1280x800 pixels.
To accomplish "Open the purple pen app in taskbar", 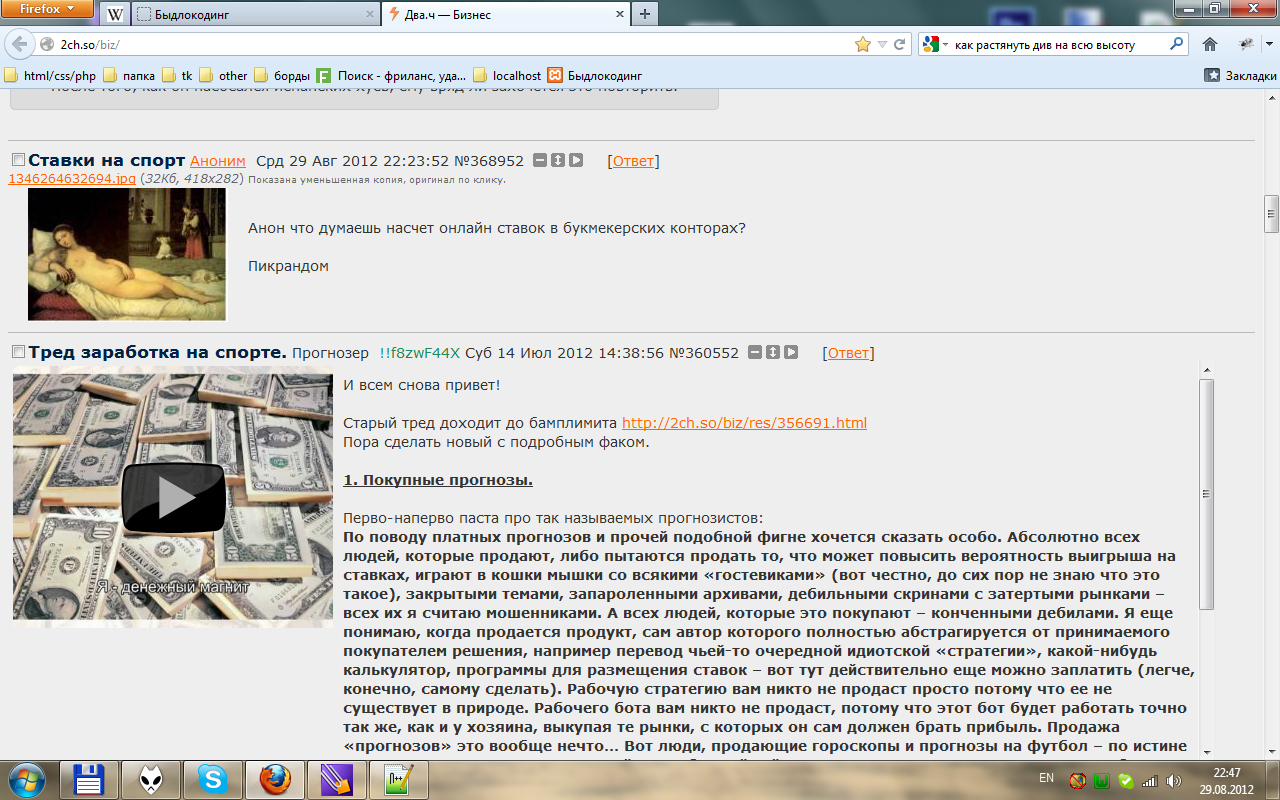I will [x=337, y=779].
